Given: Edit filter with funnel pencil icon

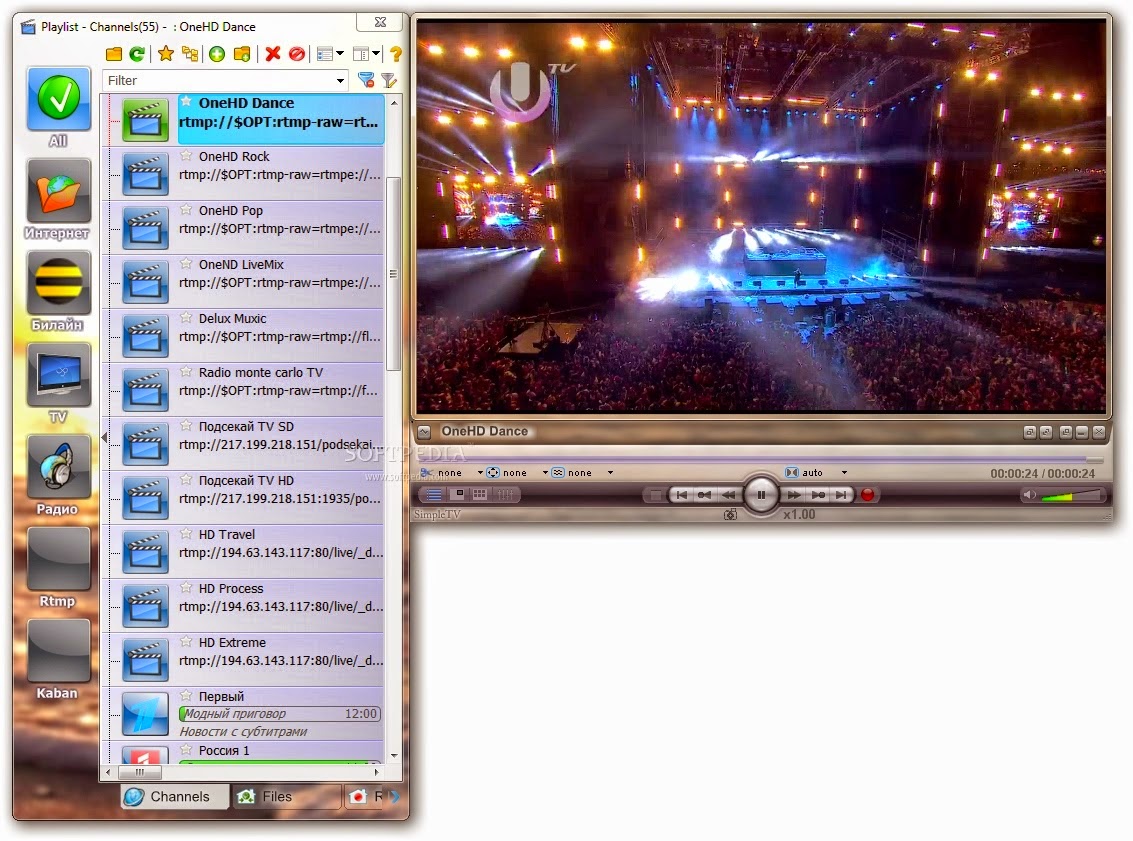Looking at the screenshot, I should pyautogui.click(x=389, y=80).
